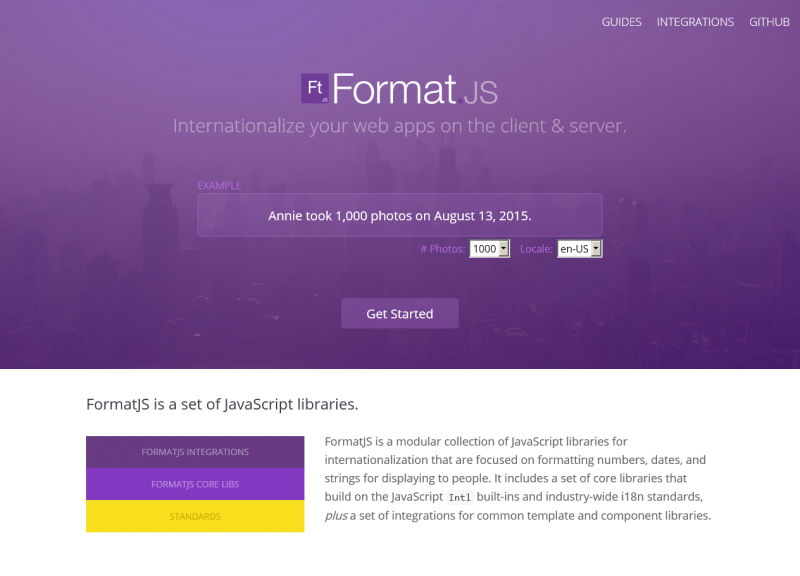Click the '# Photos:' label
The height and width of the screenshot is (576, 800).
pos(442,249)
